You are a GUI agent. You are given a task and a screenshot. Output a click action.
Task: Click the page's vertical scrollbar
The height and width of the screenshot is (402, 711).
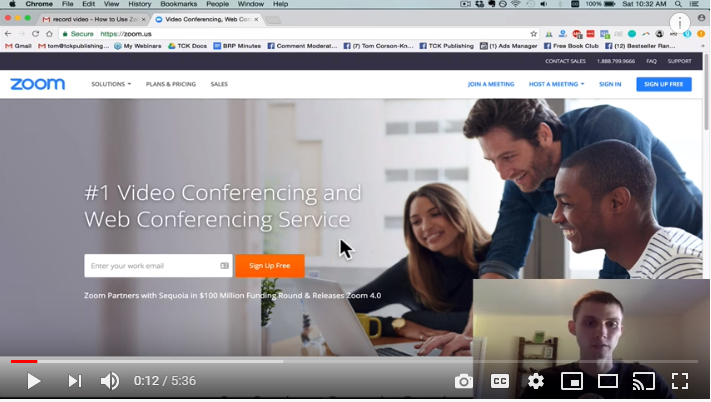706,91
